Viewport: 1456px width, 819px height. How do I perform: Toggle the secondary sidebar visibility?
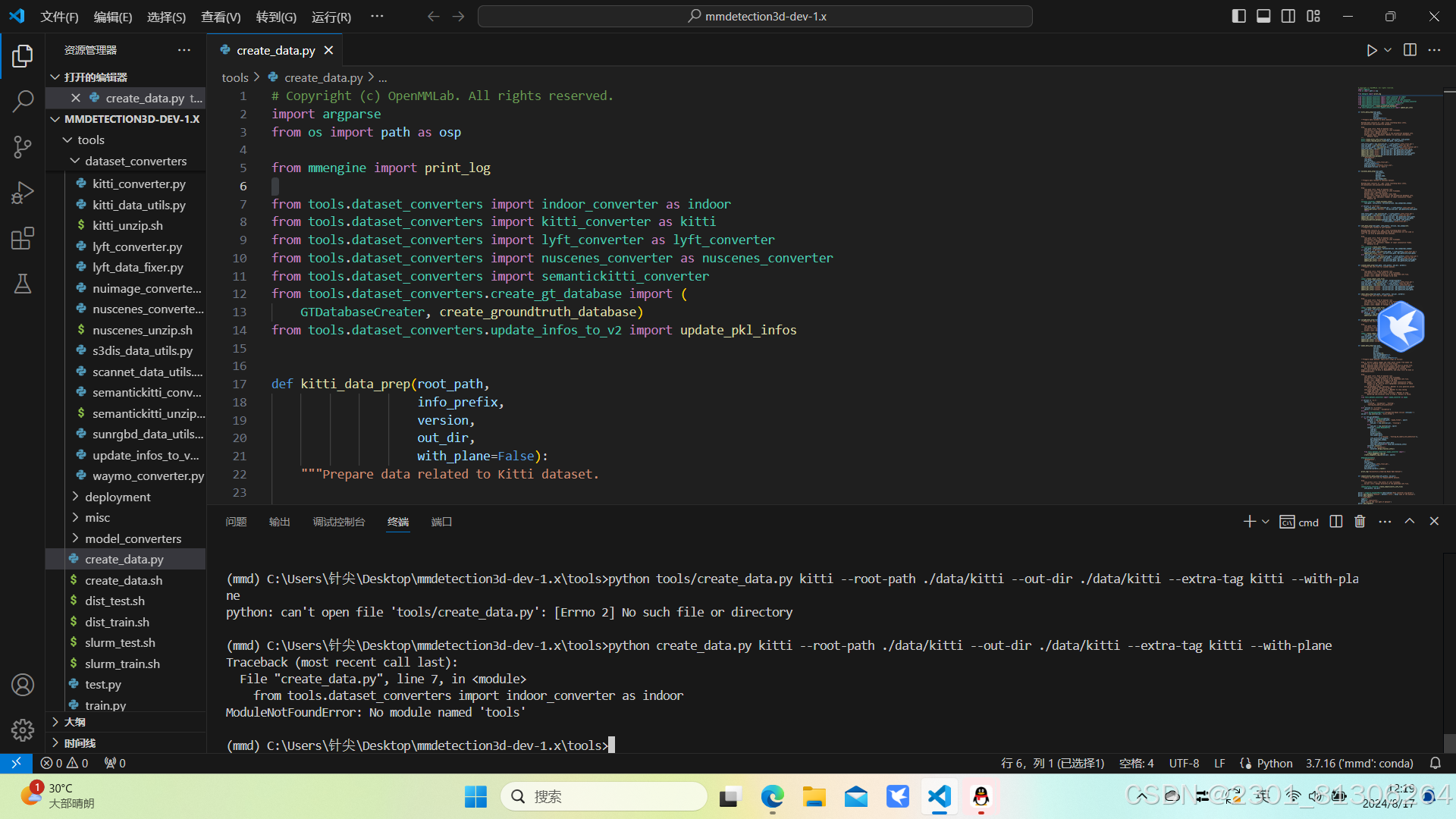tap(1288, 16)
